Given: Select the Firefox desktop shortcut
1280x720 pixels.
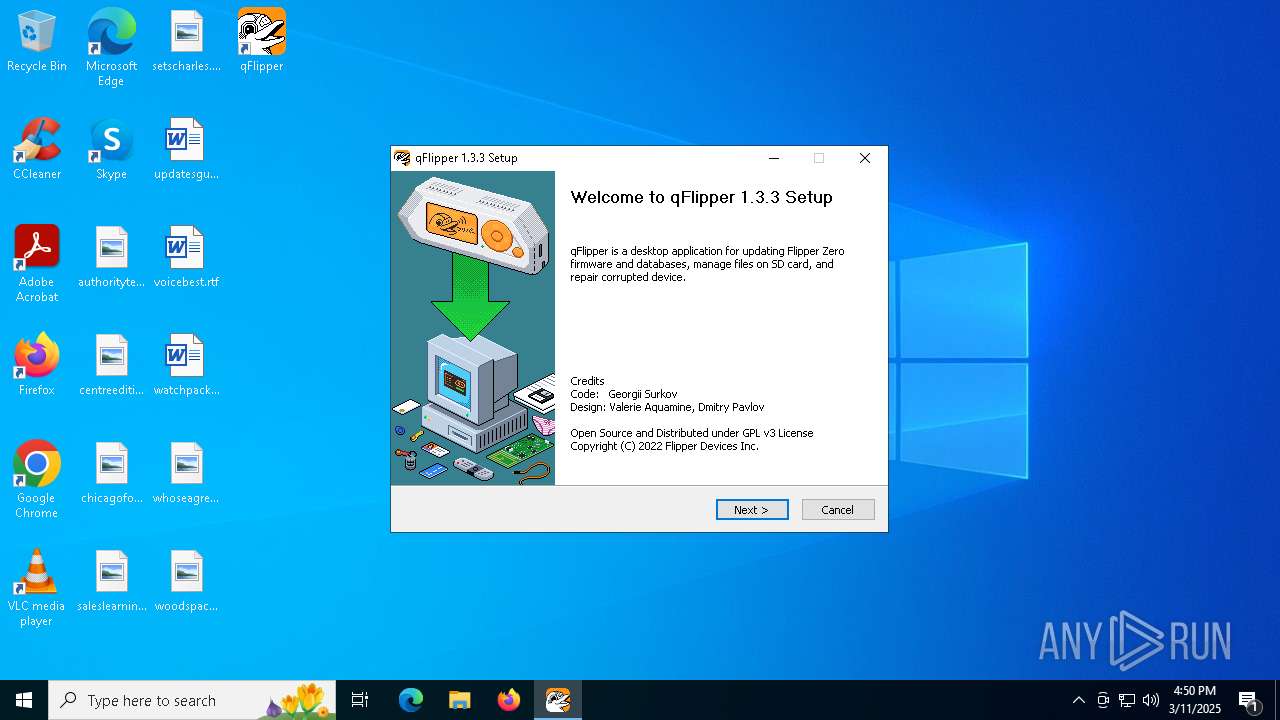Looking at the screenshot, I should [37, 365].
